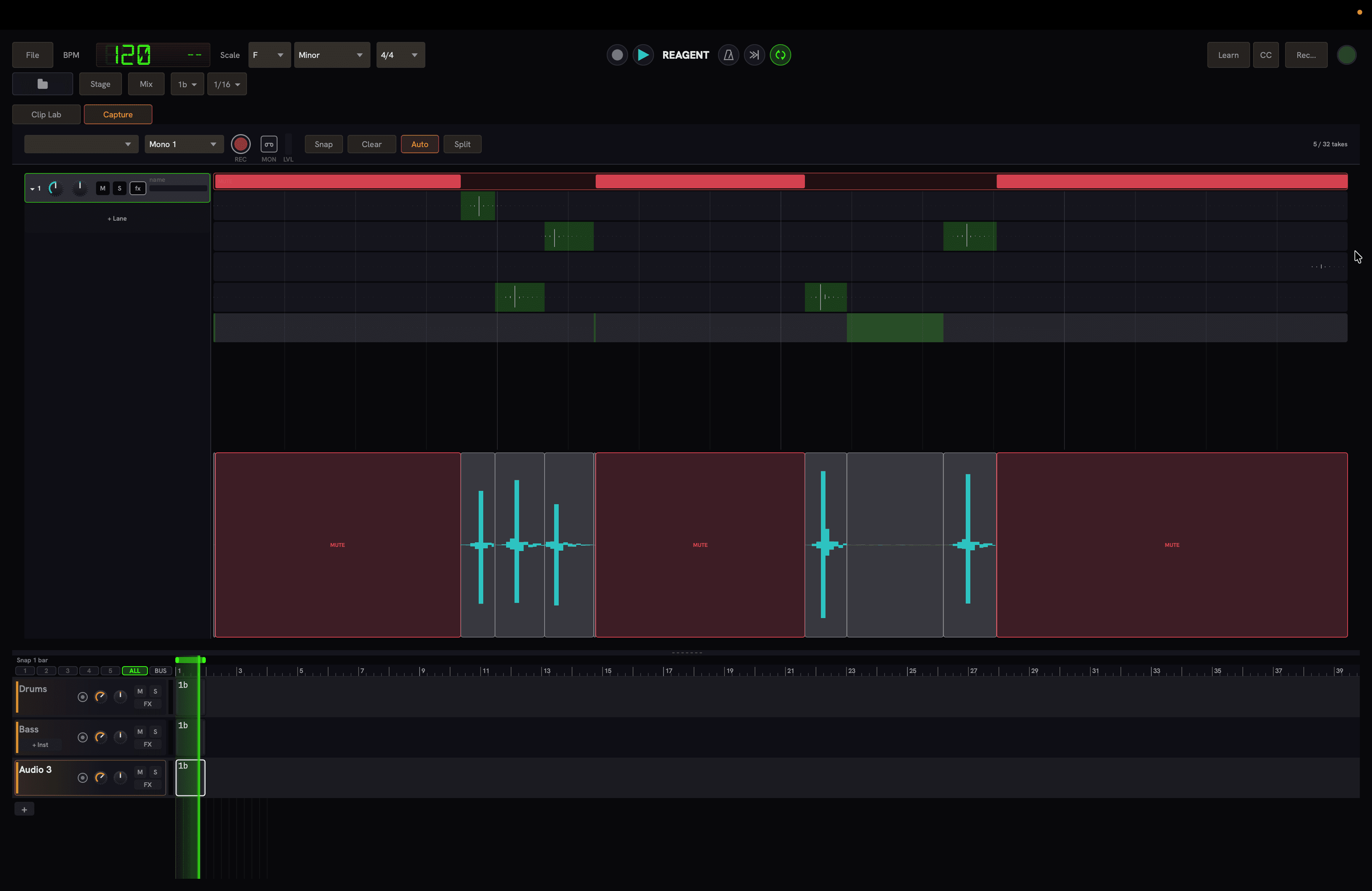1372x891 pixels.
Task: Open the empty dropdown left of Mono 1
Action: [x=81, y=144]
